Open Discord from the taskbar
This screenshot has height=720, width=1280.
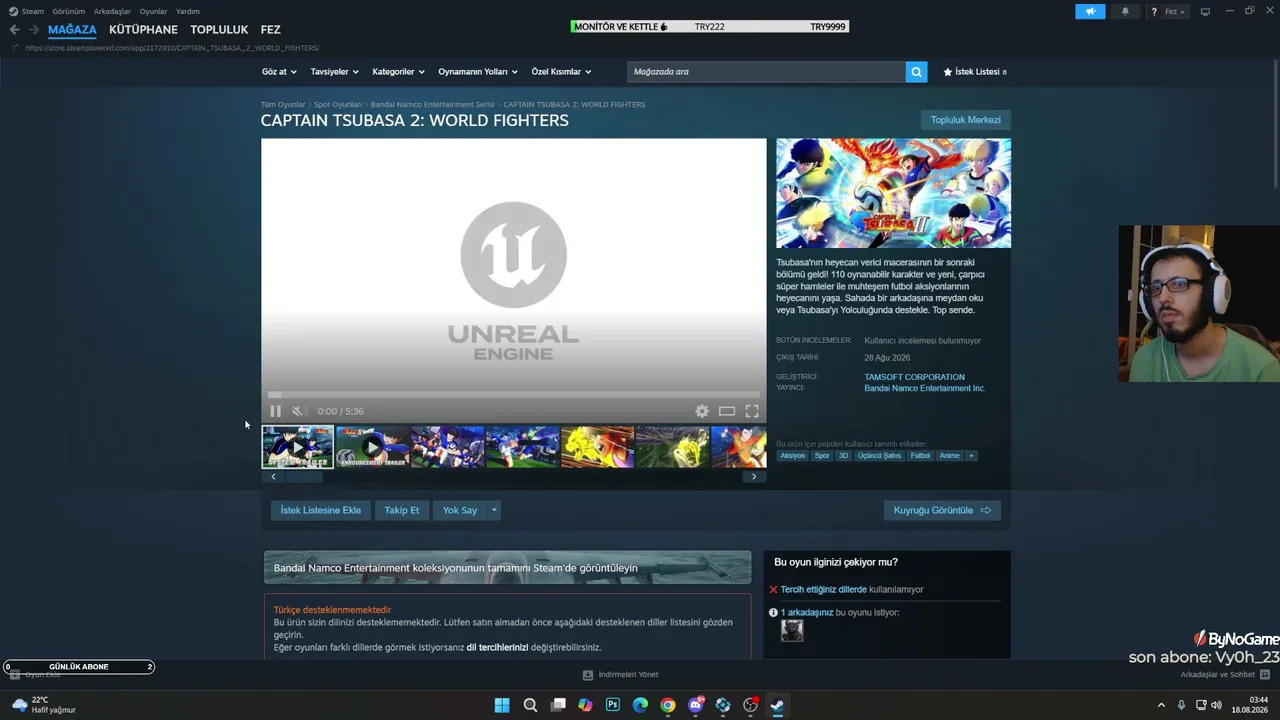point(695,705)
